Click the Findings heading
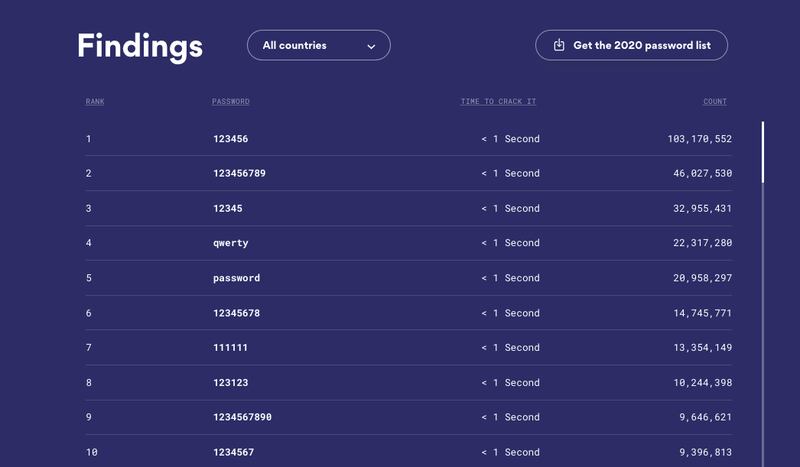The image size is (800, 467). pos(140,46)
